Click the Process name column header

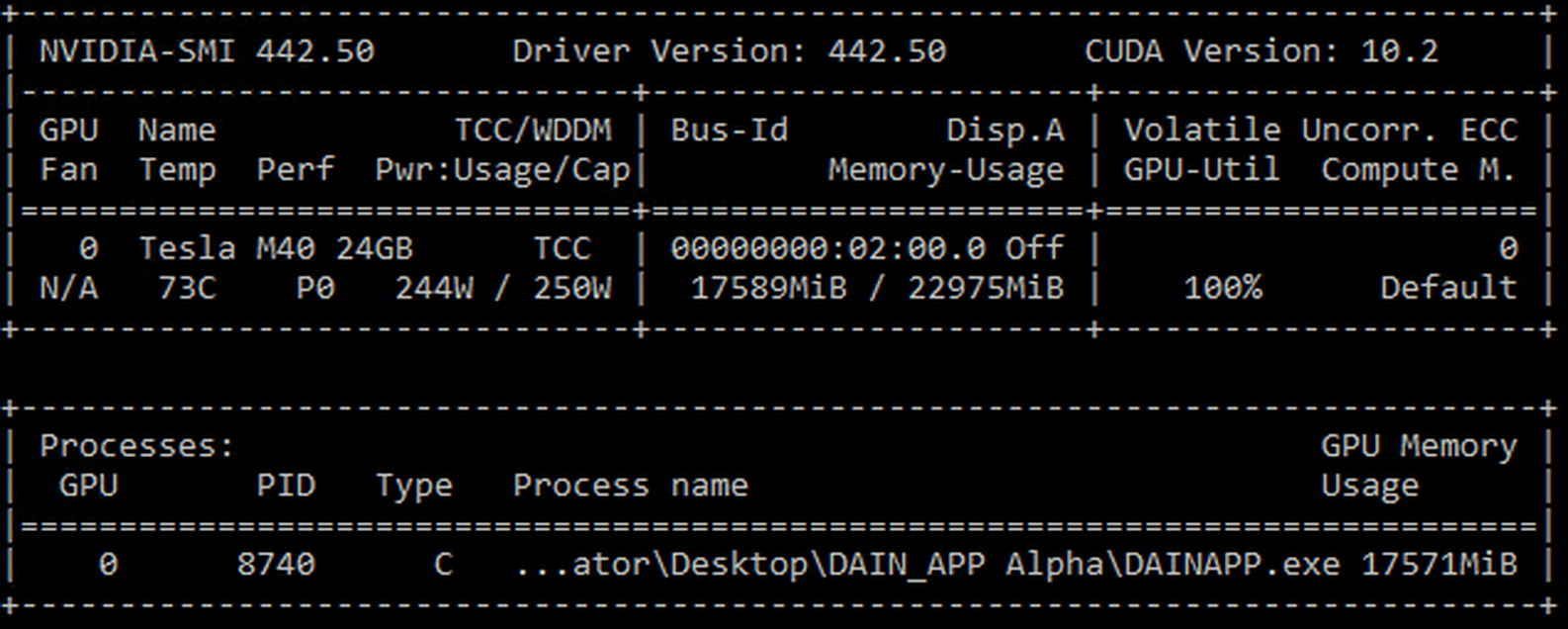630,486
